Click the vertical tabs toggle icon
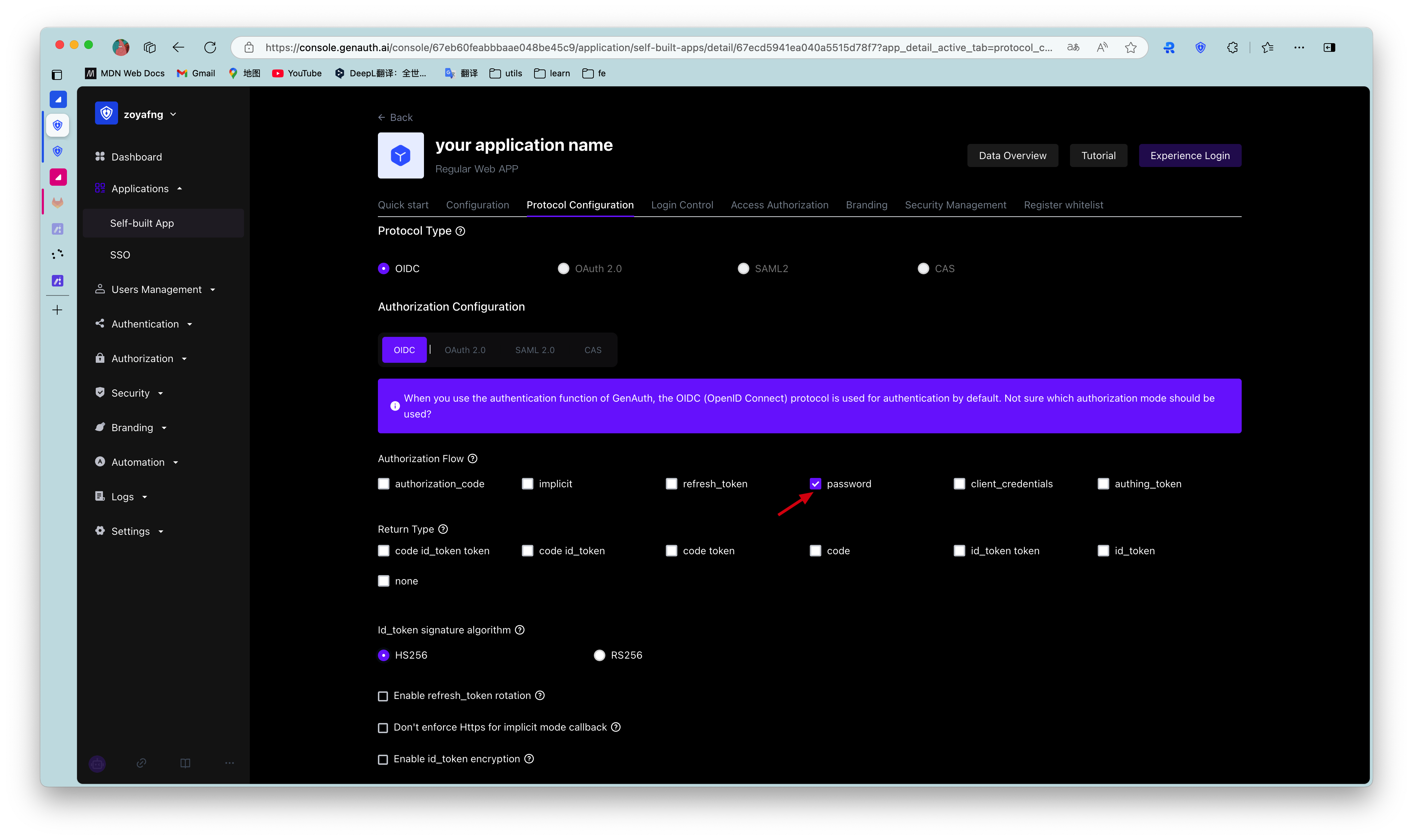Image resolution: width=1413 pixels, height=840 pixels. (57, 74)
